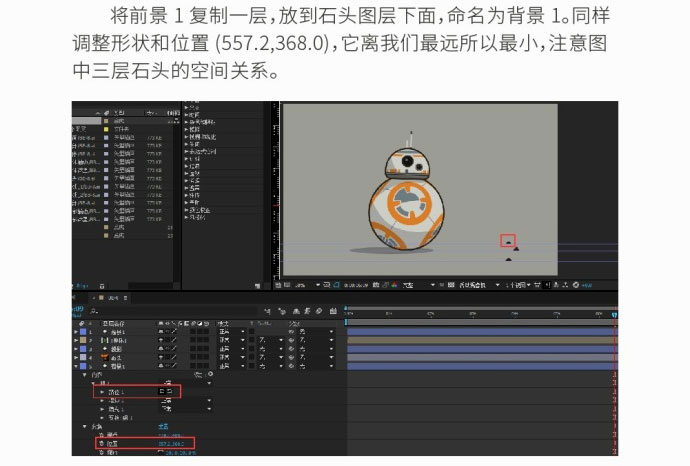Toggle pixel aspect ratio correction icon
Screen dimensions: 690x466
[537, 285]
